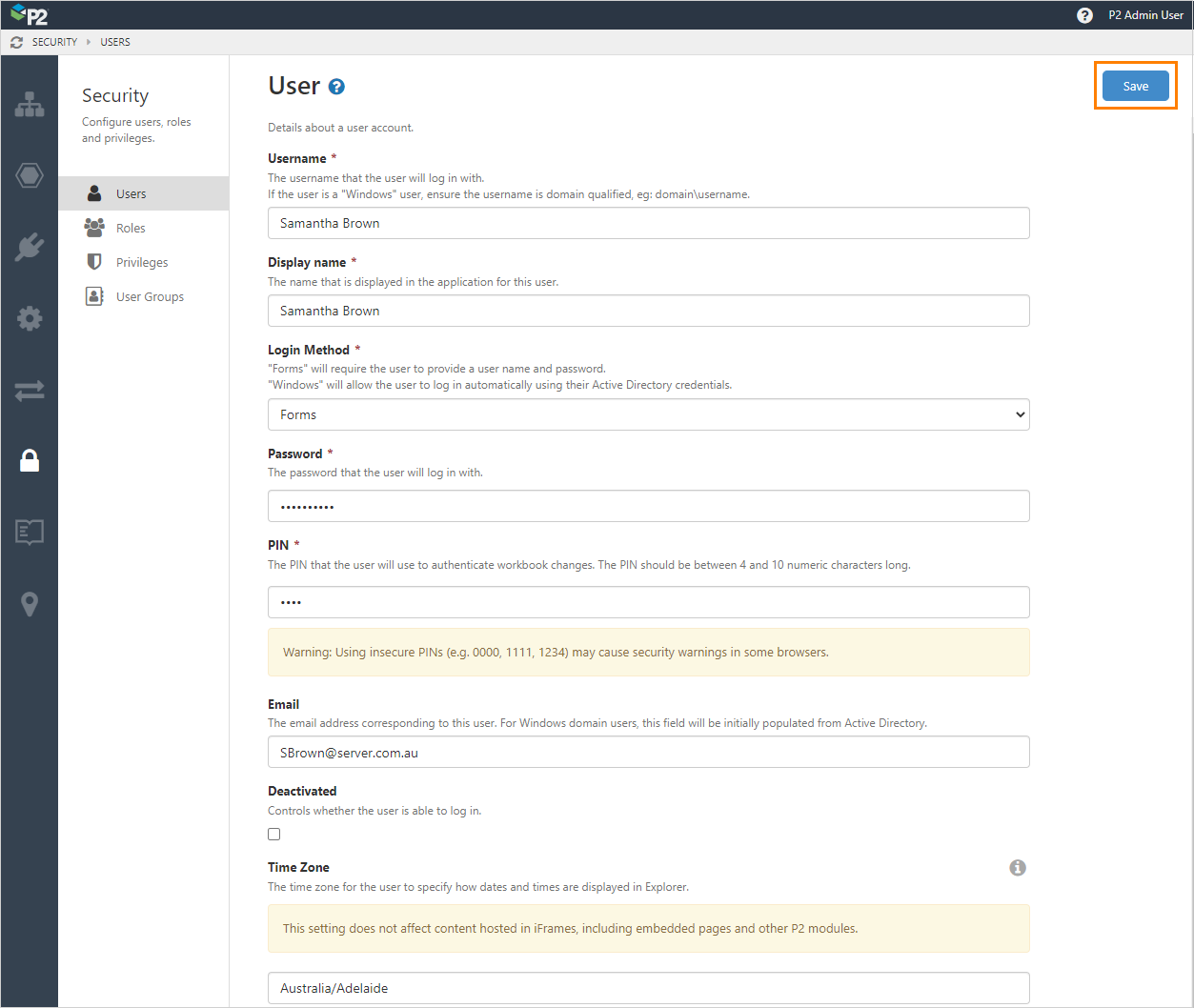The width and height of the screenshot is (1194, 1008).
Task: Click the hierarchy icon in left sidebar
Action: click(x=30, y=105)
